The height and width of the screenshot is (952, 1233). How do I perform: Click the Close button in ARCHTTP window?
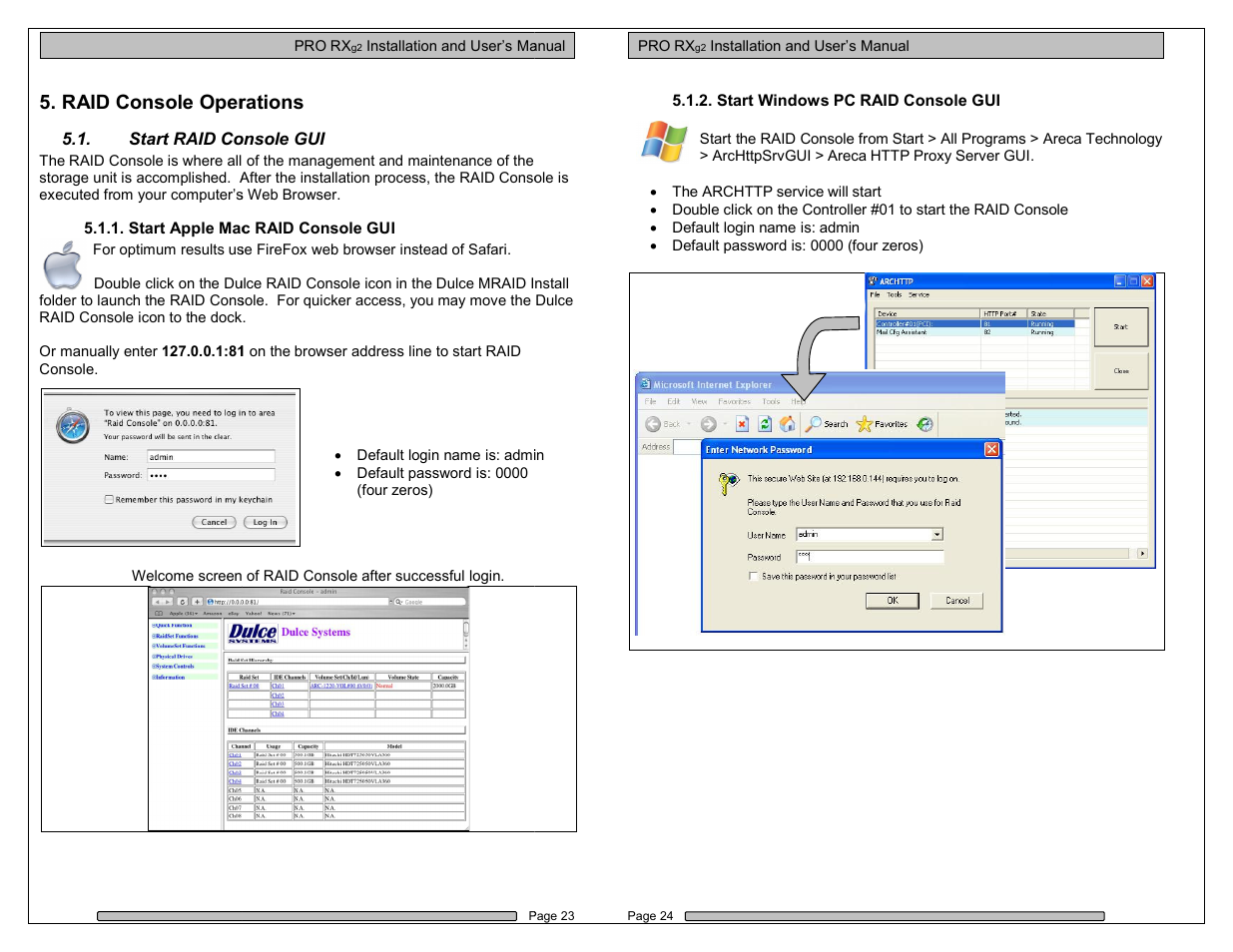pyautogui.click(x=1121, y=371)
